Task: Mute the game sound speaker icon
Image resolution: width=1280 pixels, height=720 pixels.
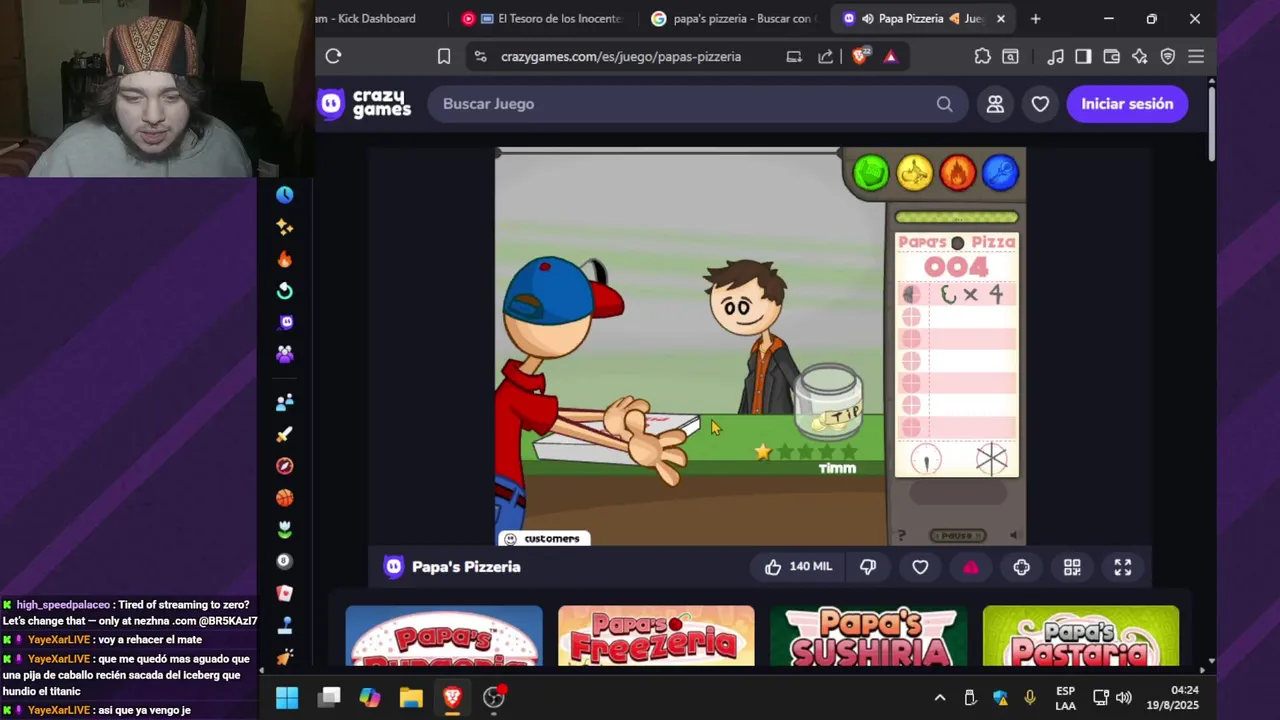Action: coord(1014,536)
